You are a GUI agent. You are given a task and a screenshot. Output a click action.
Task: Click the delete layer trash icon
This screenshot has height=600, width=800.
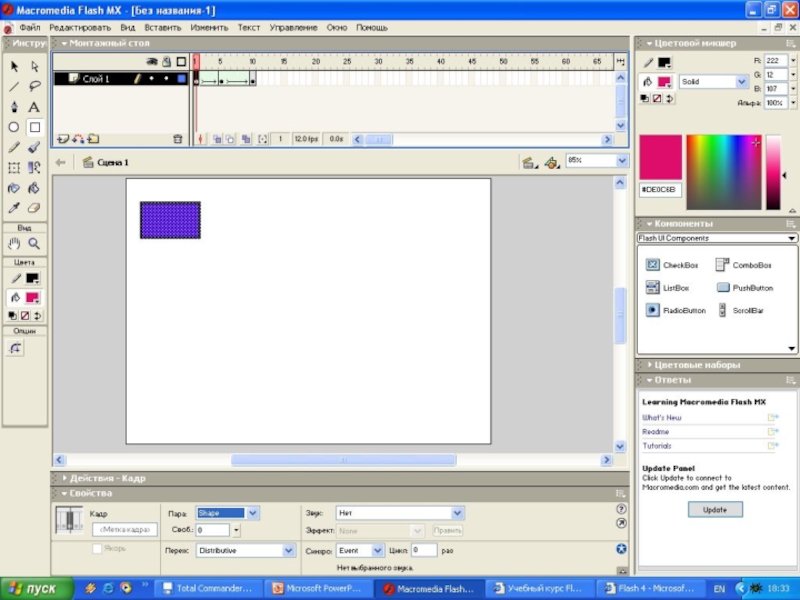pos(178,139)
